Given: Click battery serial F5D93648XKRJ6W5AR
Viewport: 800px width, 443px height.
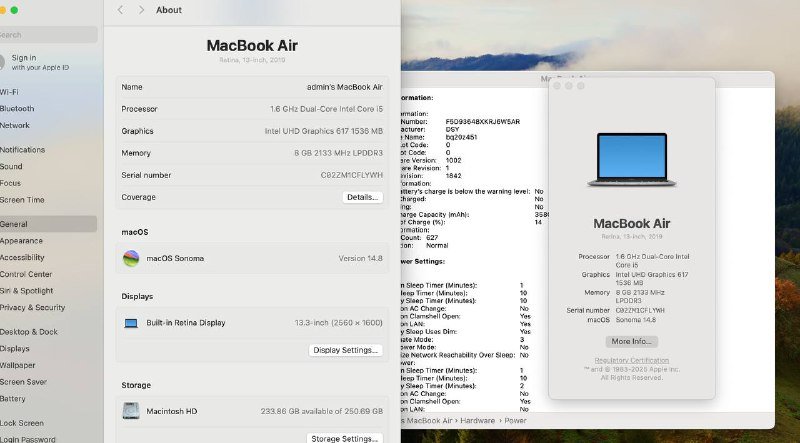Looking at the screenshot, I should pyautogui.click(x=483, y=122).
